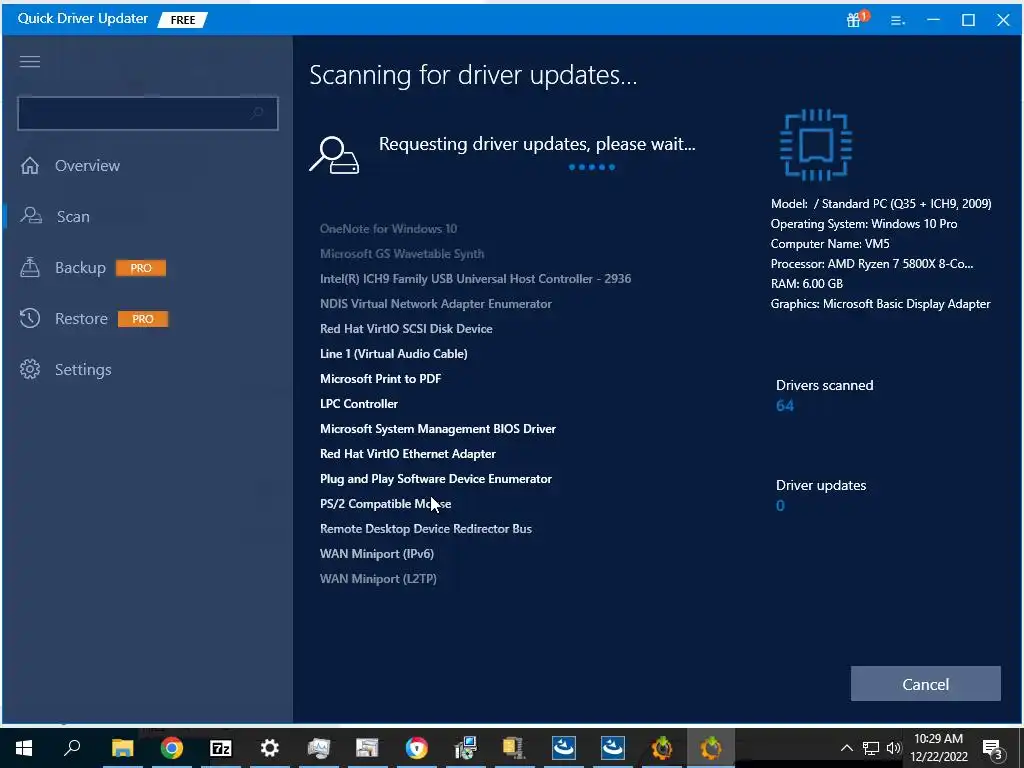
Task: Open the title bar menu list icon
Action: tap(898, 20)
